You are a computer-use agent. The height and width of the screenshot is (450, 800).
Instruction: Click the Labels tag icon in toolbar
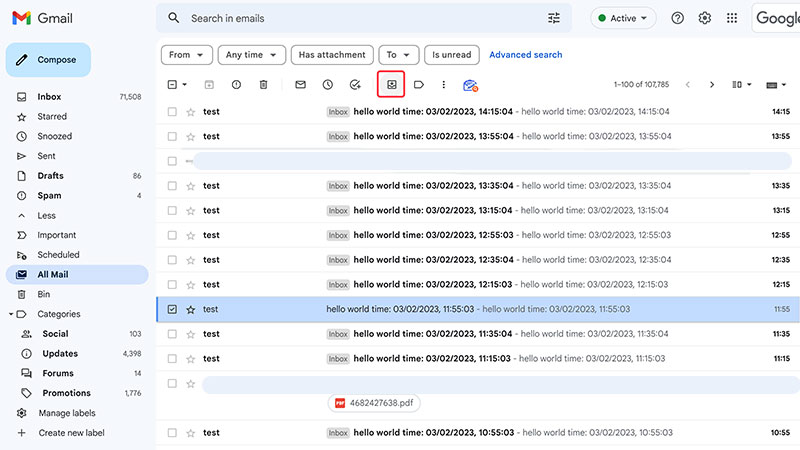pyautogui.click(x=419, y=85)
